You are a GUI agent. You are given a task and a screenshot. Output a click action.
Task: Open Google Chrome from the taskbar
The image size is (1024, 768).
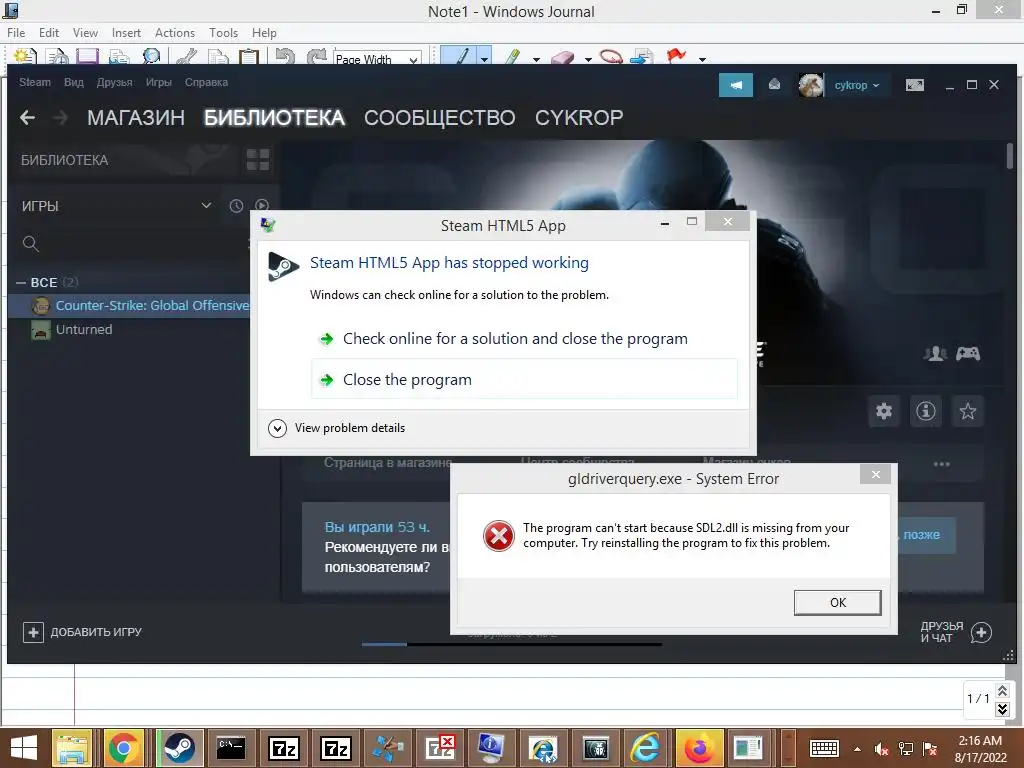pyautogui.click(x=124, y=748)
